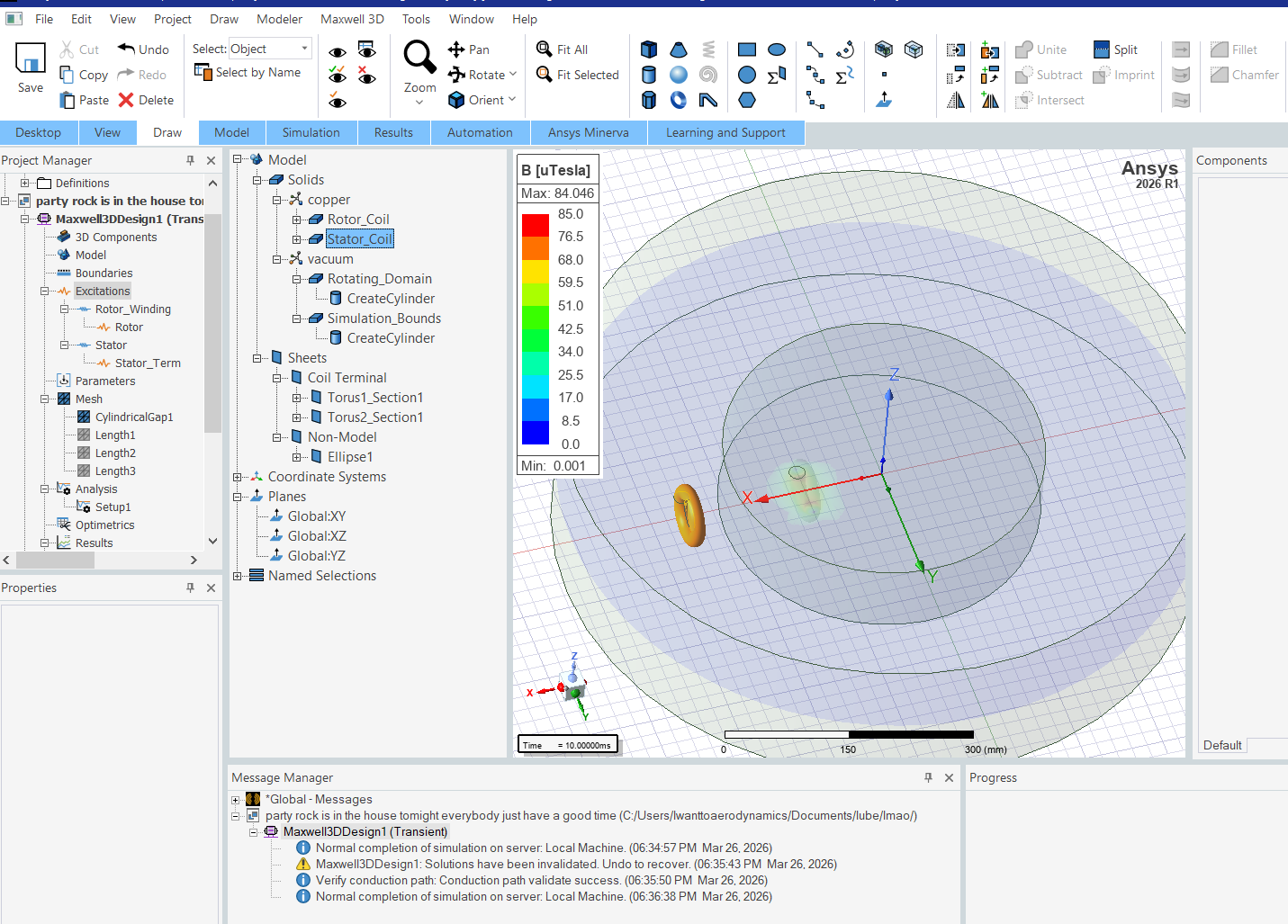Click the Draw Cylinder tool icon
Screen dimensions: 1288x924
tap(648, 75)
